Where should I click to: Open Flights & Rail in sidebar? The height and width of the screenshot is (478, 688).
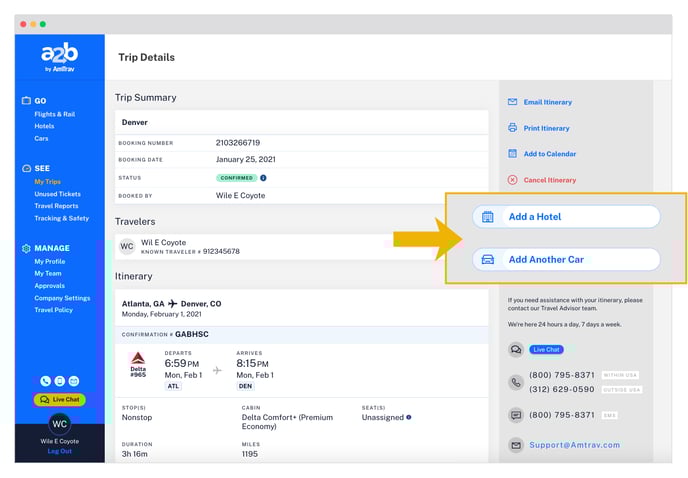click(x=54, y=114)
